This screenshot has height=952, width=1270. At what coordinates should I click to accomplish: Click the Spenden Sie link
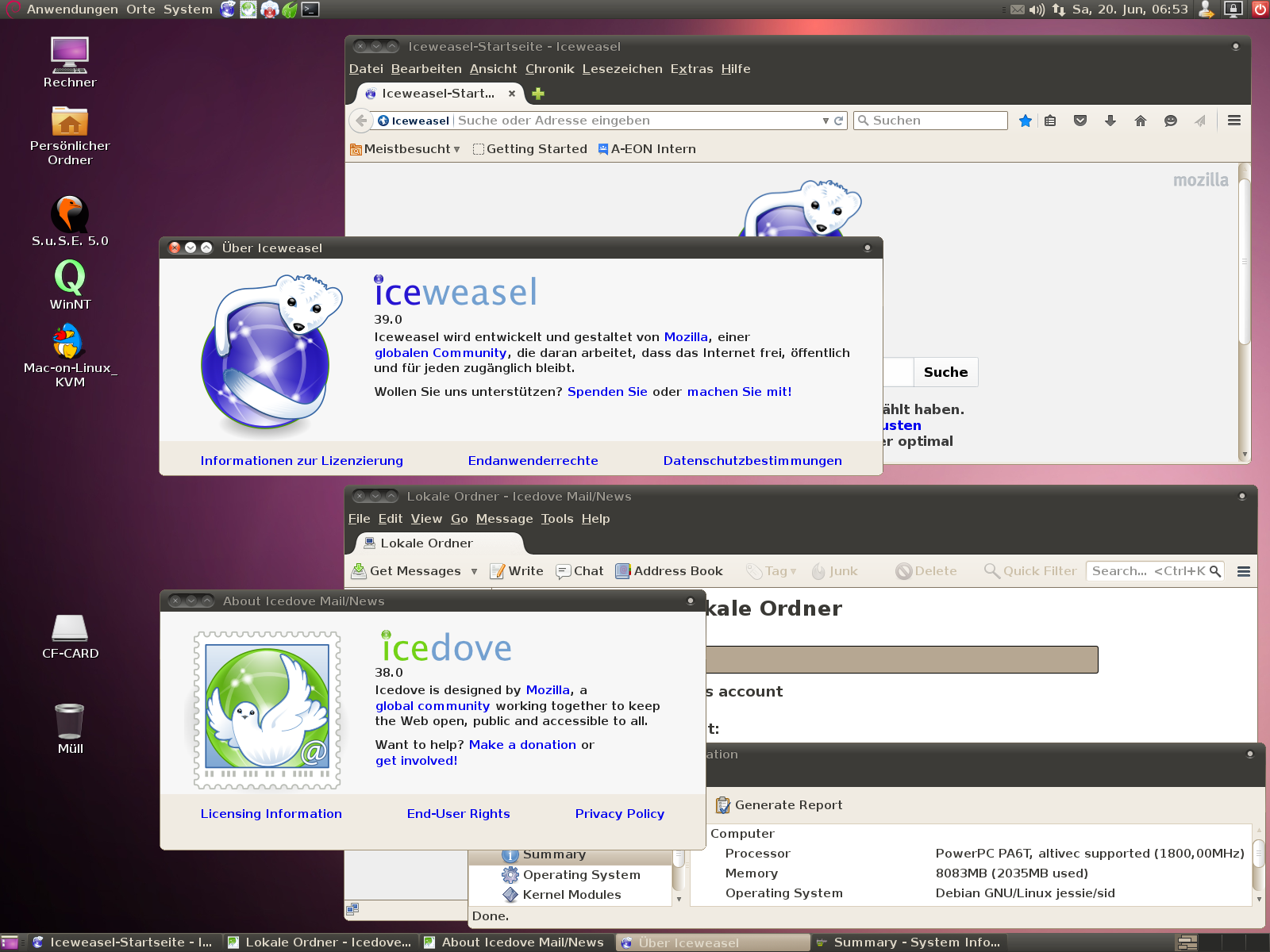pyautogui.click(x=606, y=392)
